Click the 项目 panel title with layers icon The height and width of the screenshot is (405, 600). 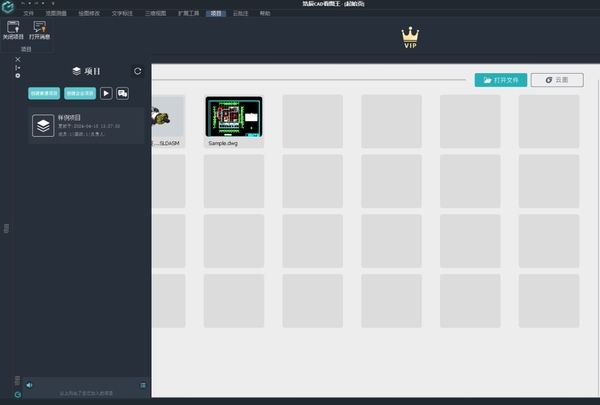coord(86,71)
